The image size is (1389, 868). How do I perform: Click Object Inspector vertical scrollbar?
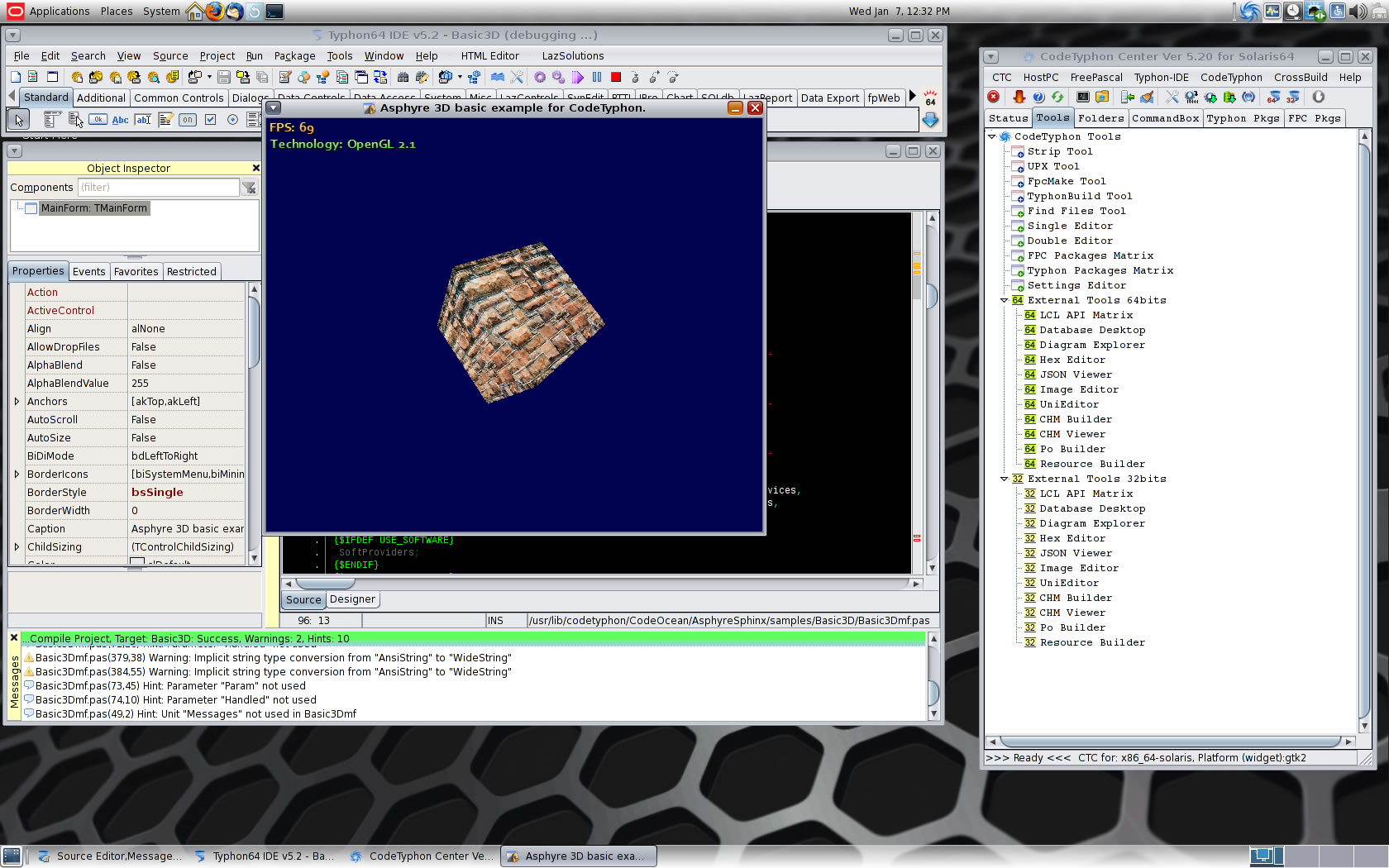[254, 425]
